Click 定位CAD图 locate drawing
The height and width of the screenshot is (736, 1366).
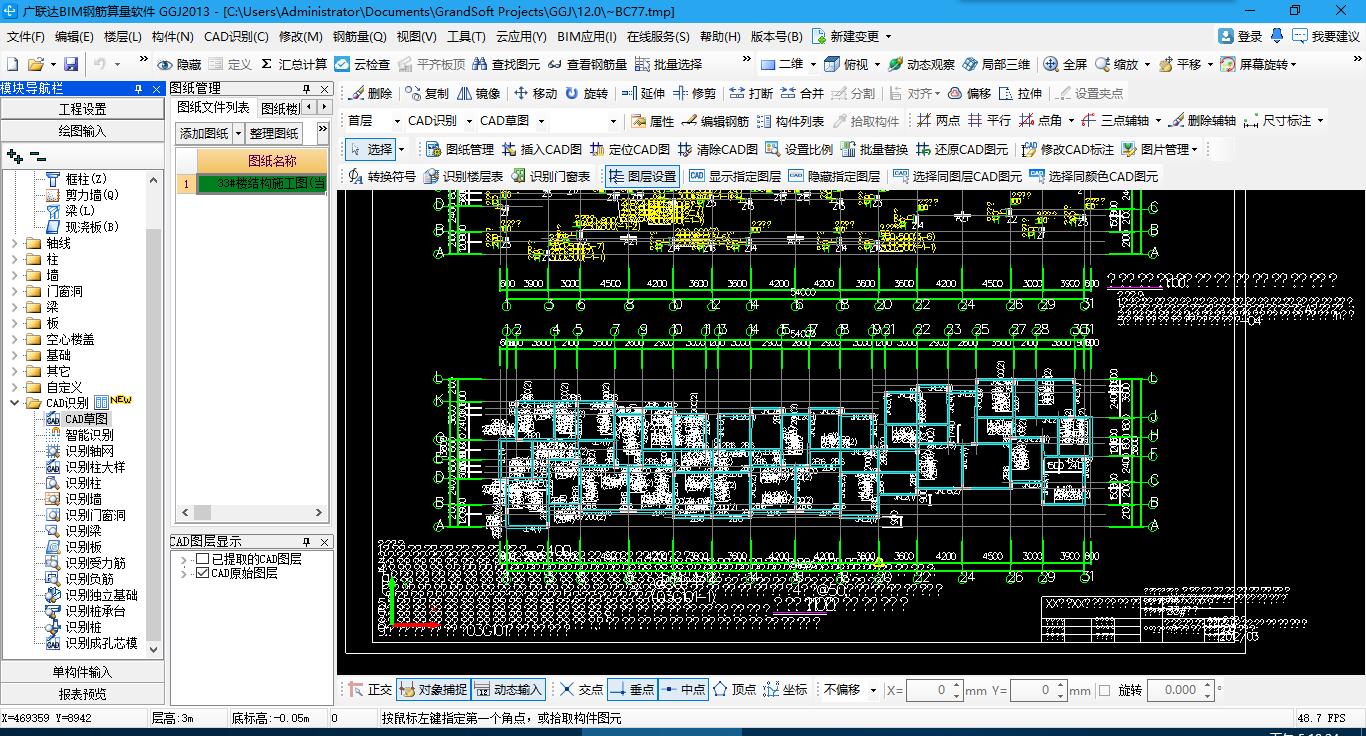630,149
